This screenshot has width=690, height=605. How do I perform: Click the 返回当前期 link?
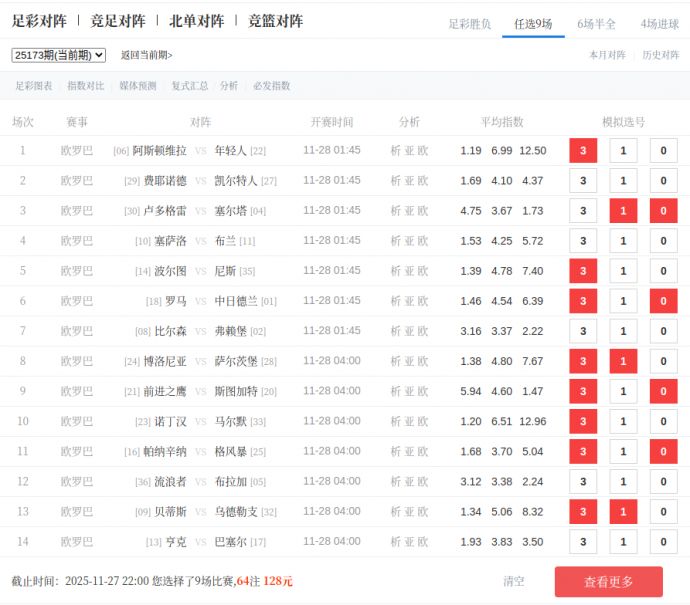point(146,55)
